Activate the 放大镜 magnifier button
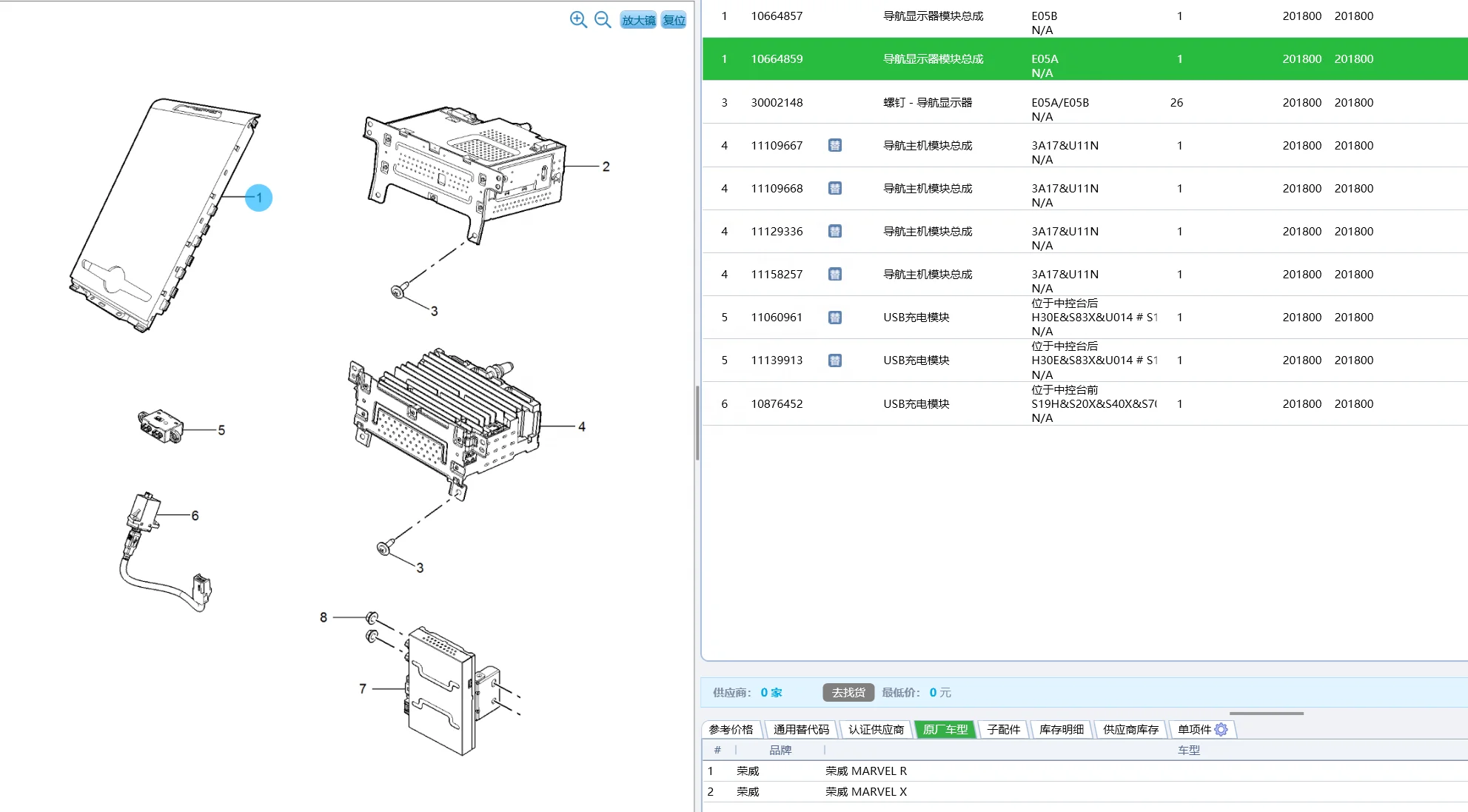Viewport: 1468px width, 812px height. (x=638, y=20)
